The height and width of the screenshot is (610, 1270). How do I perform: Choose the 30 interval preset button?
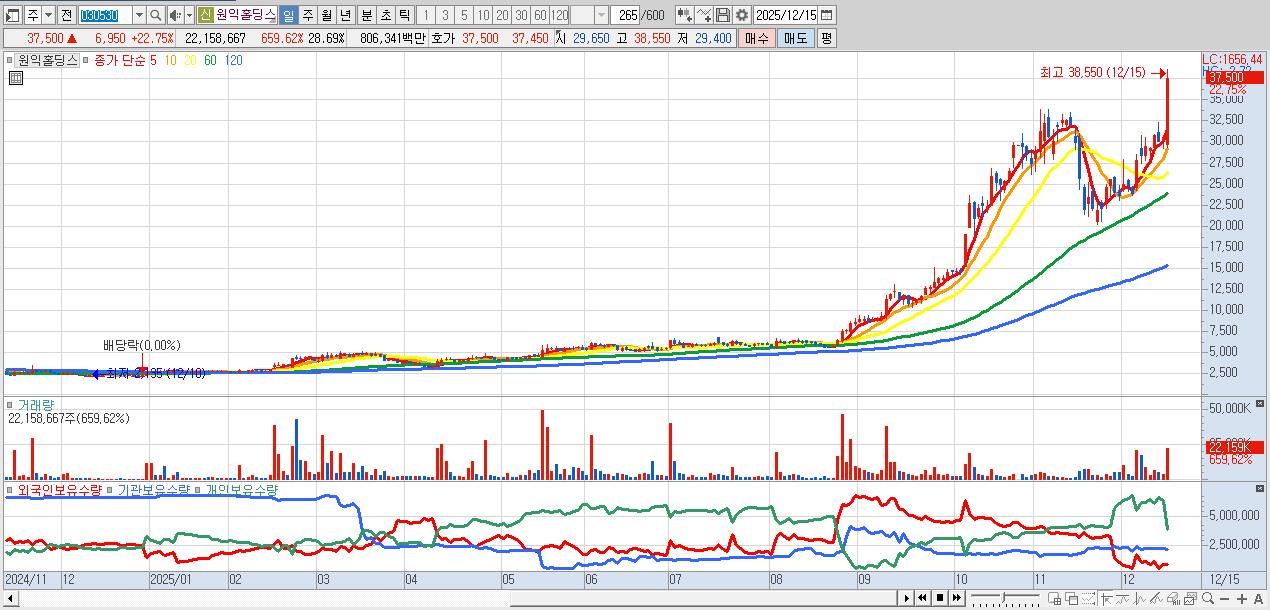(522, 15)
